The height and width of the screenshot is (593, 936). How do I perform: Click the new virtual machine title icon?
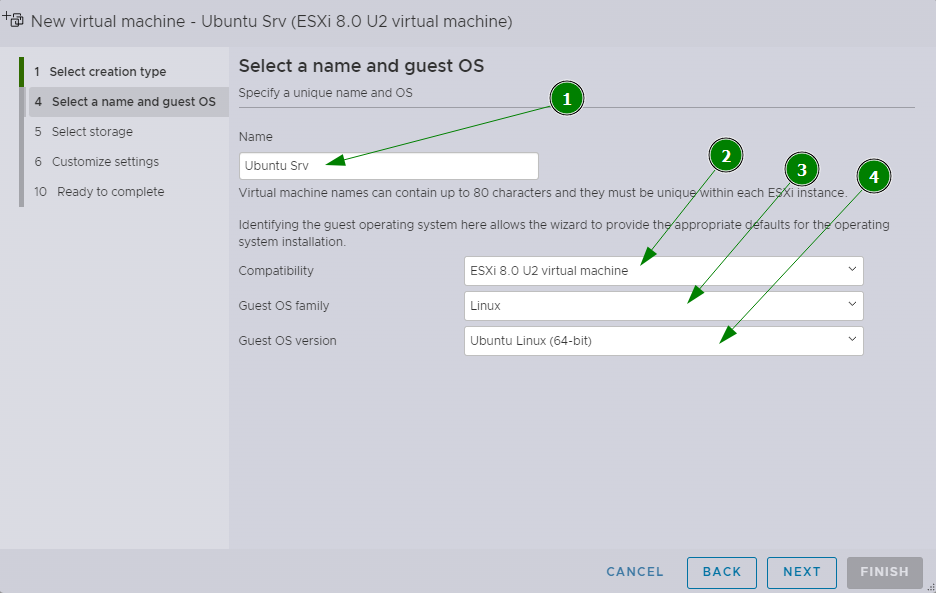coord(13,20)
